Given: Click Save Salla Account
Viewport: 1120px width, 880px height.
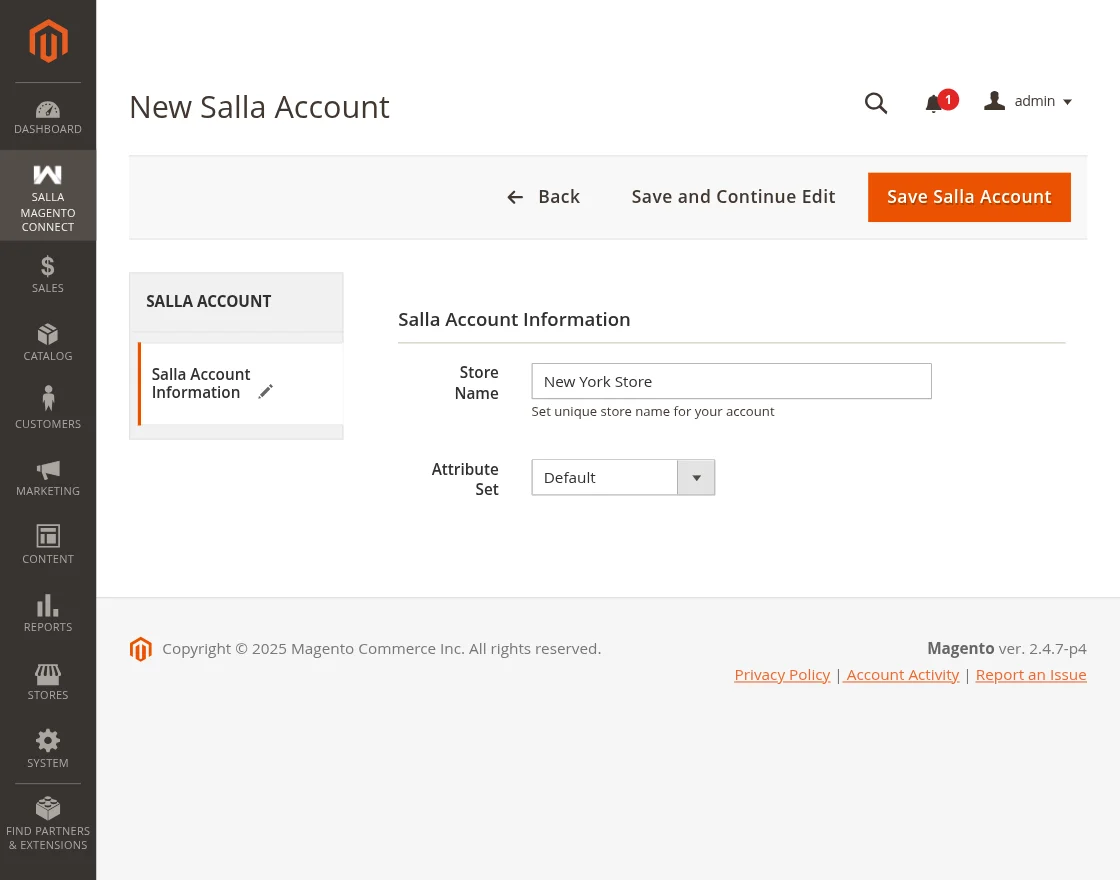Looking at the screenshot, I should pyautogui.click(x=968, y=197).
